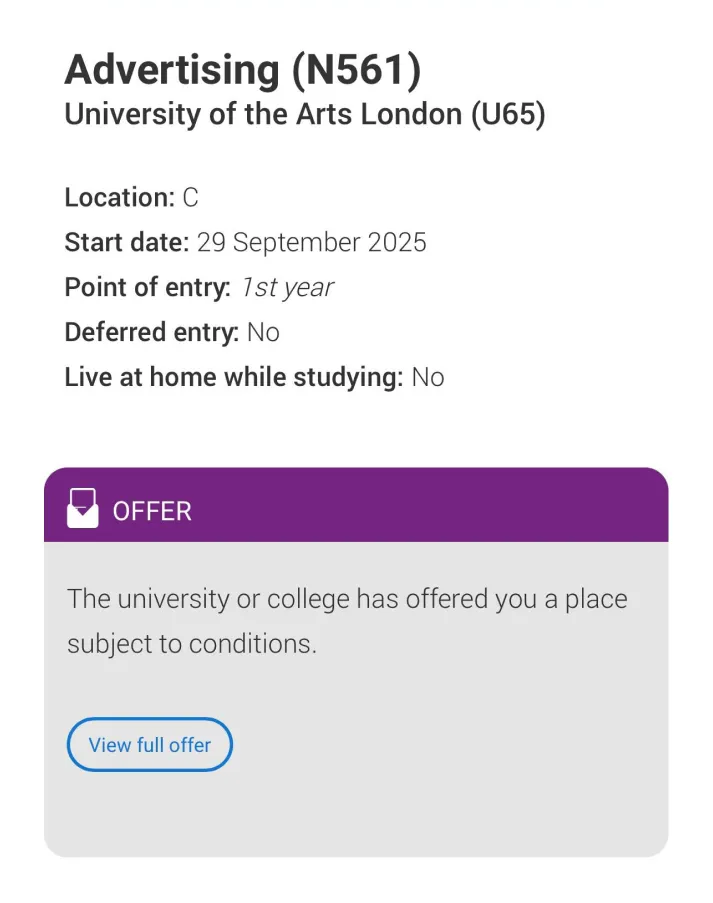Click University of the Arts London (U65)
713x903 pixels.
[305, 115]
